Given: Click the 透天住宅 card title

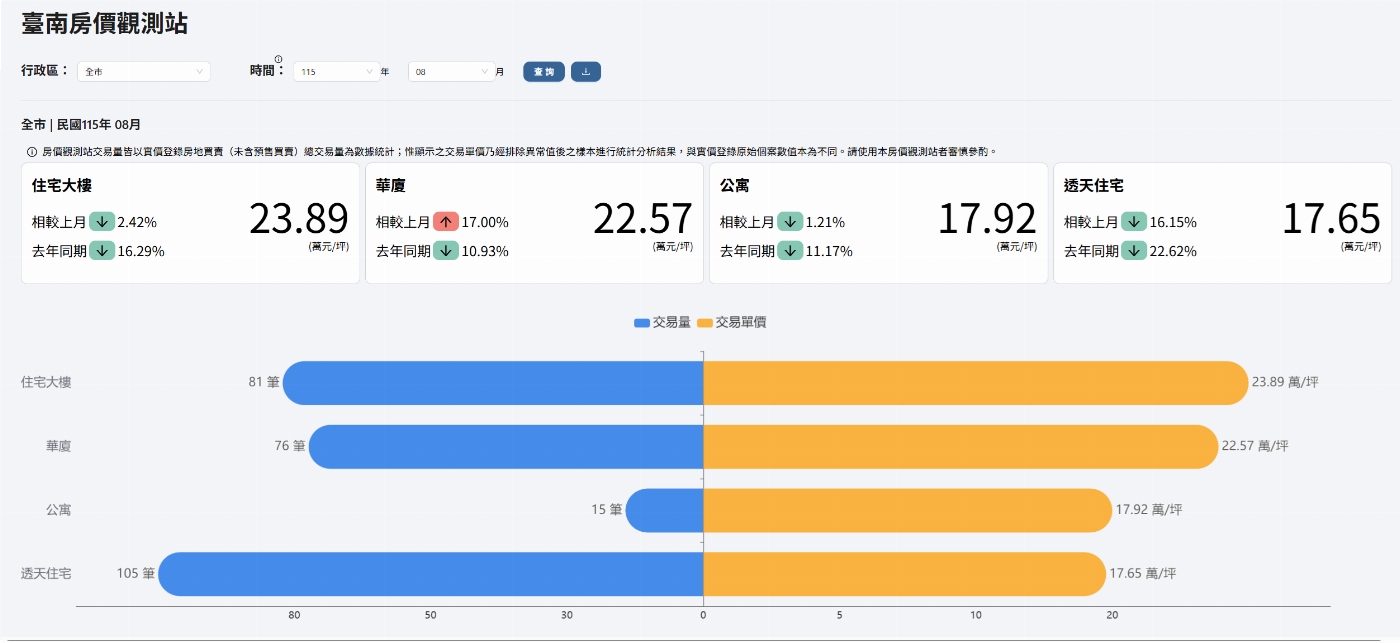Looking at the screenshot, I should click(x=1094, y=186).
